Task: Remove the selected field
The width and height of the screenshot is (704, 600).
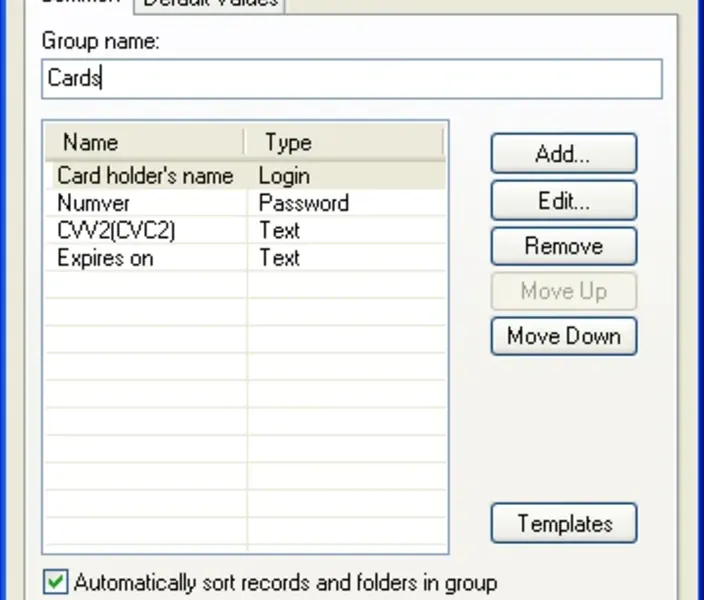Action: point(563,246)
